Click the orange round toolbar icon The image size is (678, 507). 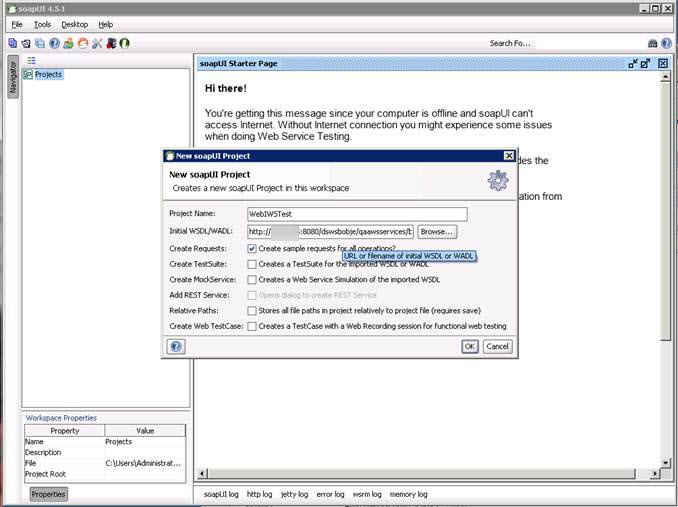(83, 43)
